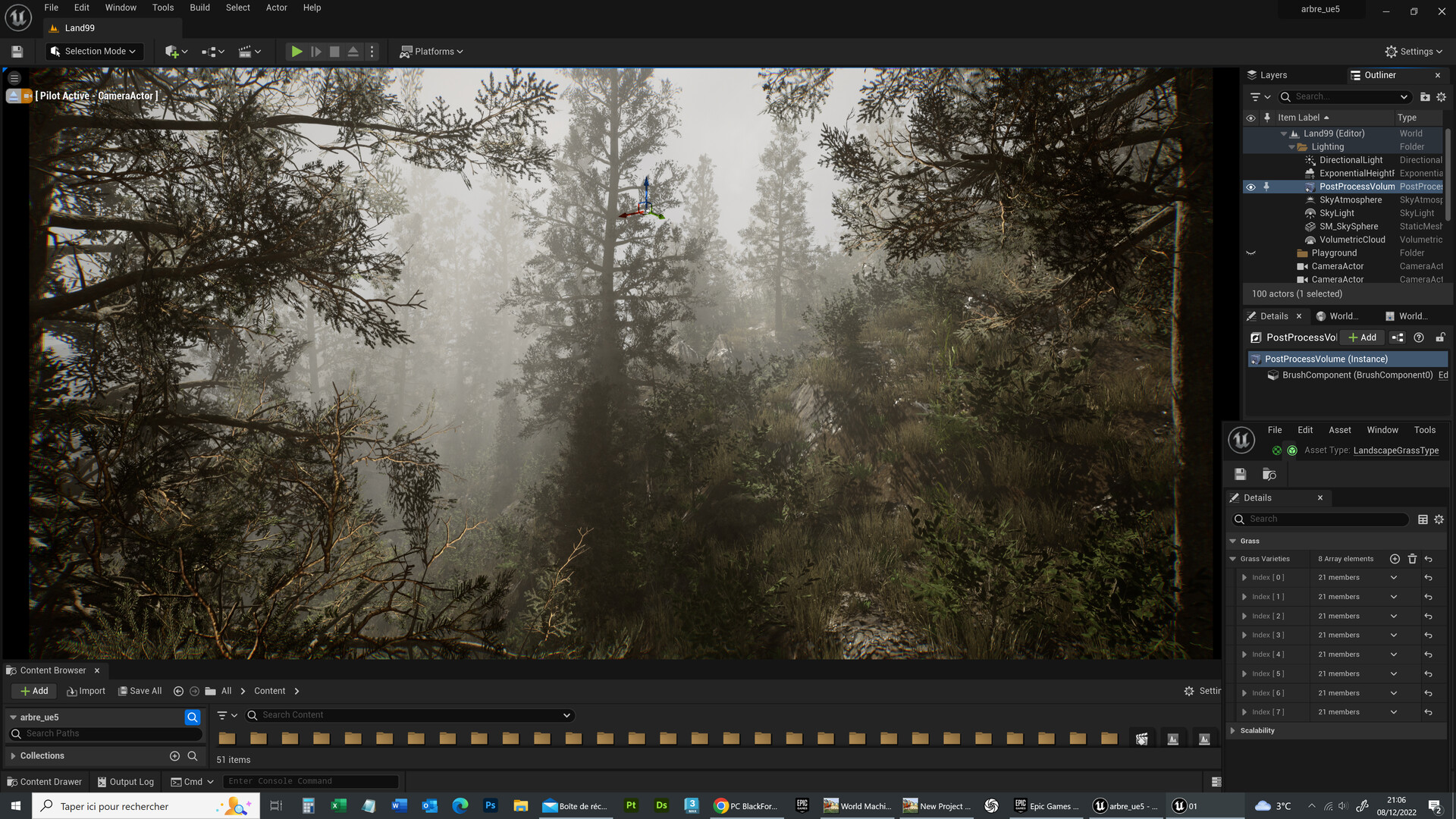Click the eject icon in play controls
The image size is (1456, 819).
tap(353, 52)
